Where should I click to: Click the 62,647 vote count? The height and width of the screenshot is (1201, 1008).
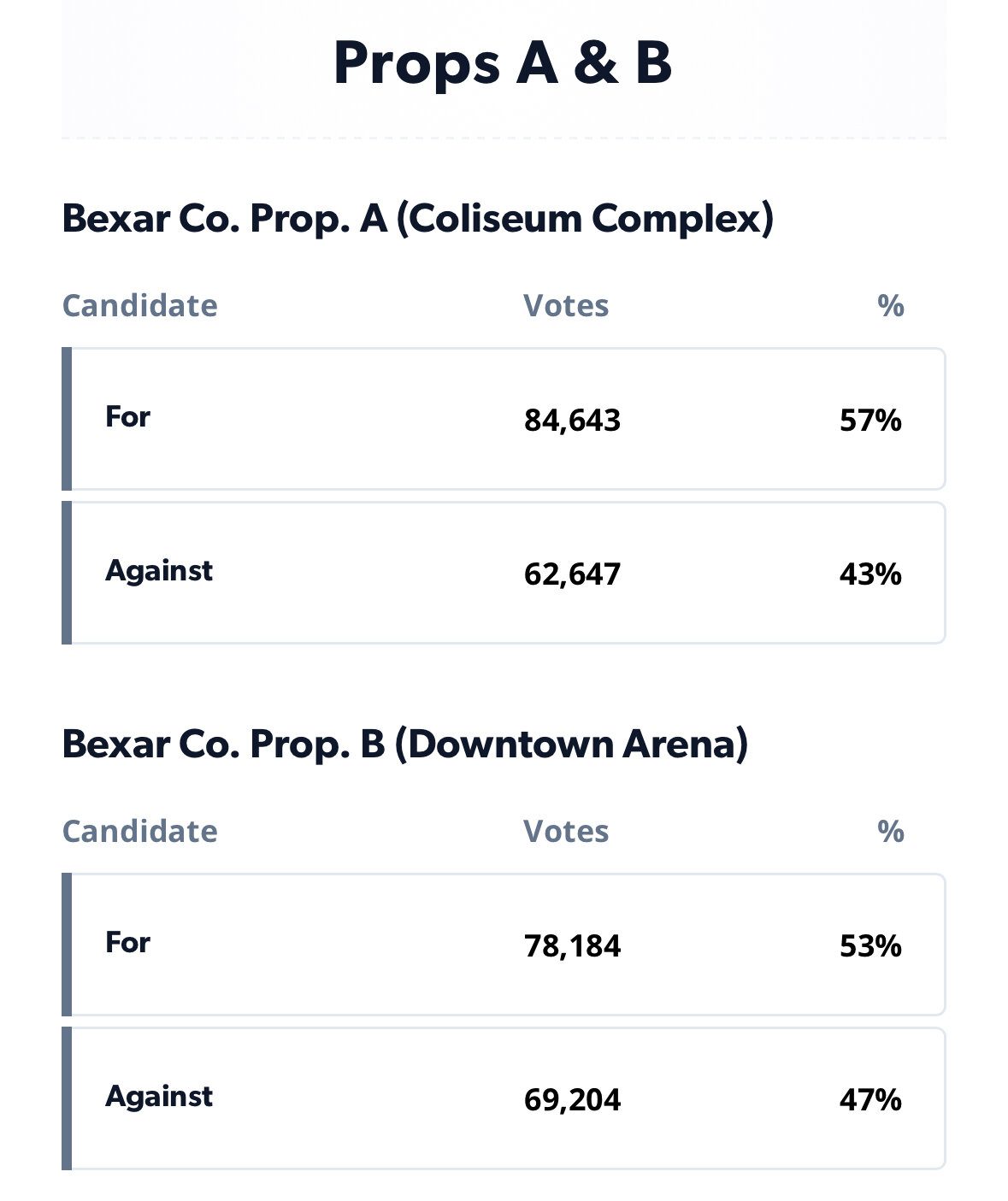tap(572, 574)
